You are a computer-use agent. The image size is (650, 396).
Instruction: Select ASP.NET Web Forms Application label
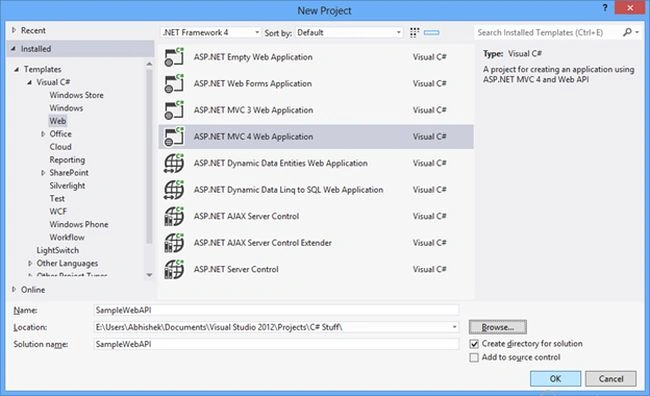252,84
